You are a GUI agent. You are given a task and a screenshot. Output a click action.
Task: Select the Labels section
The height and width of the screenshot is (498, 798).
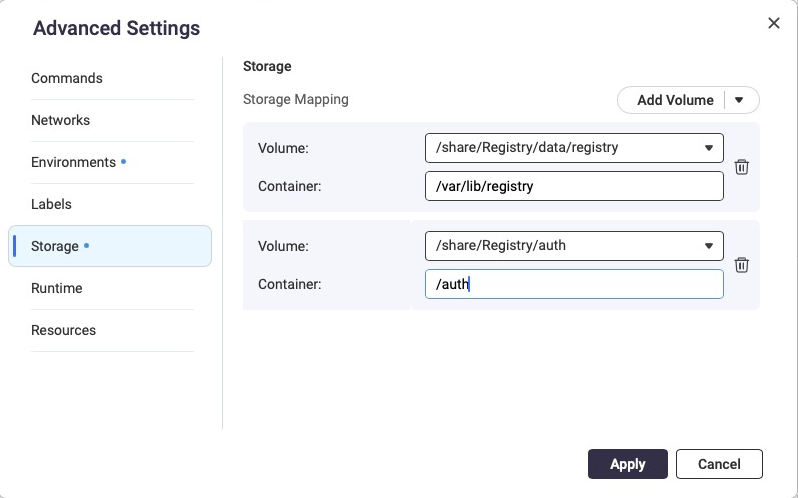(x=51, y=204)
